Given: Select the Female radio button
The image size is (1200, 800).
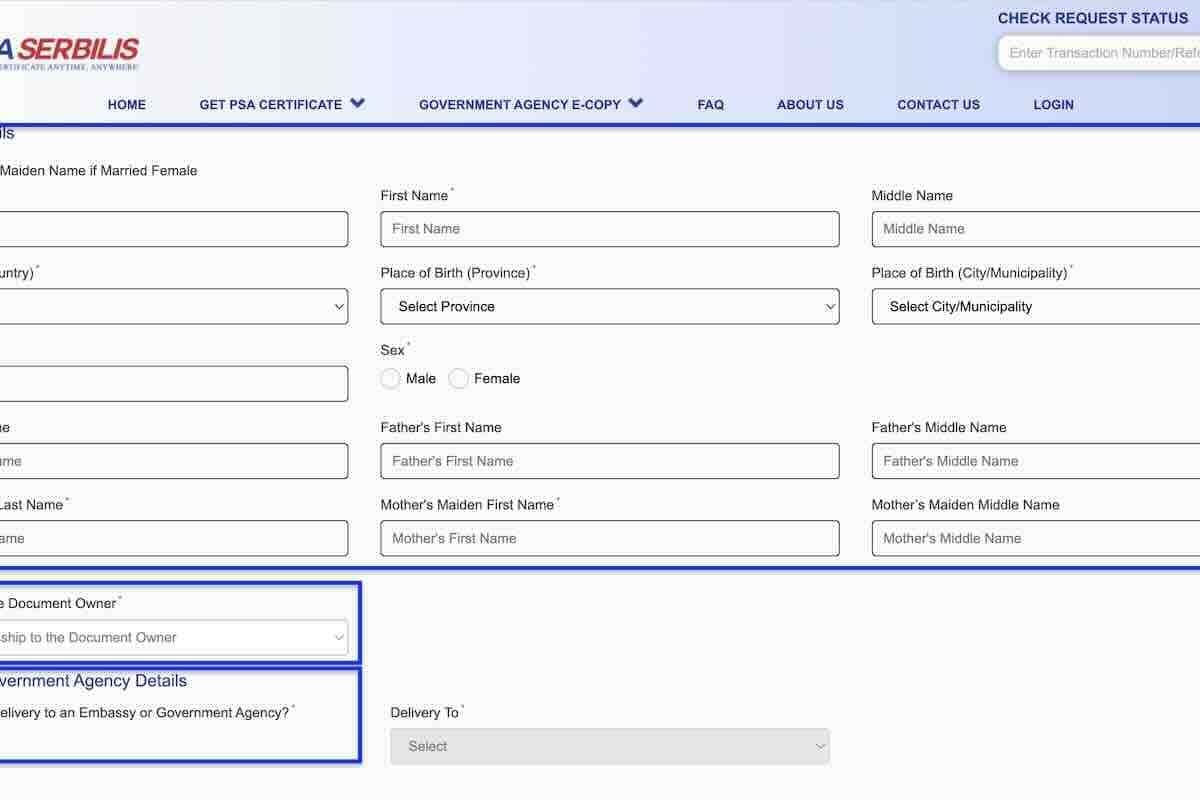Looking at the screenshot, I should (459, 379).
